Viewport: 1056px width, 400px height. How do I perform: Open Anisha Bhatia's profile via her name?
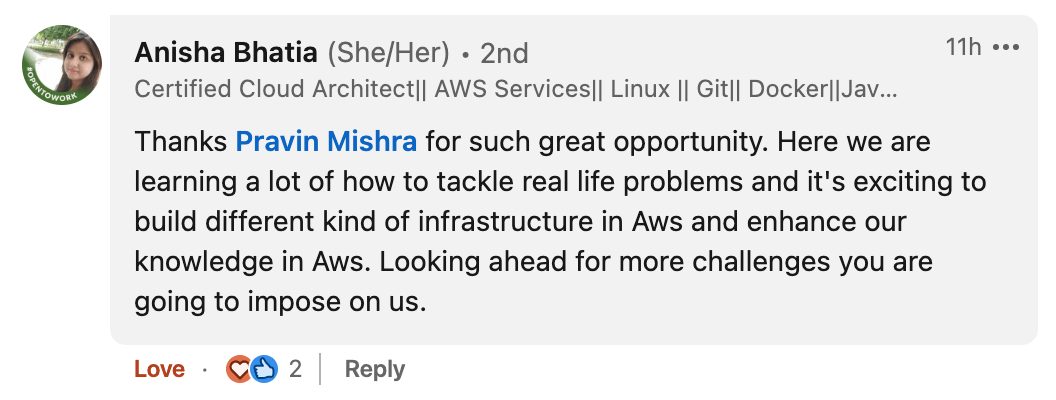click(x=225, y=52)
